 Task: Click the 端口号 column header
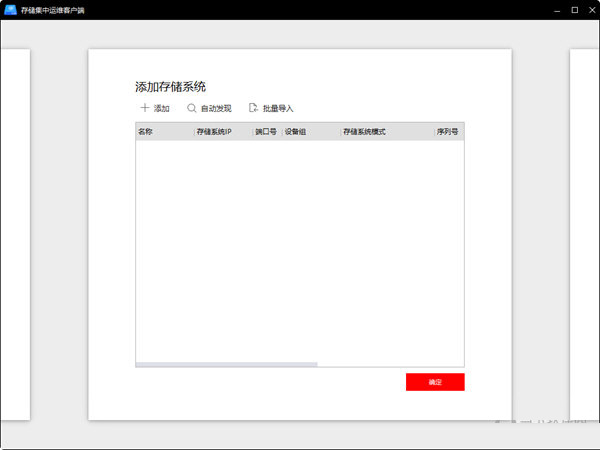pyautogui.click(x=266, y=132)
